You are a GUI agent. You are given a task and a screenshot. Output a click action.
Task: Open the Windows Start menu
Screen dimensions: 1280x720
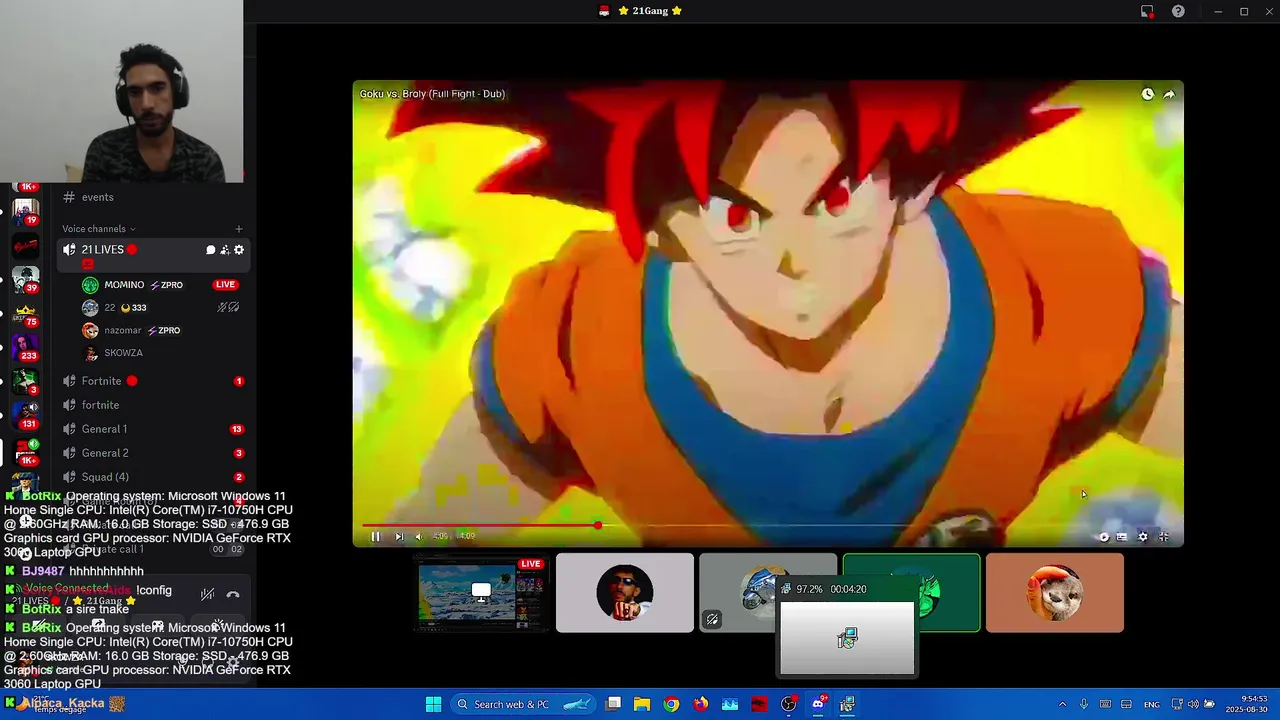click(x=433, y=704)
